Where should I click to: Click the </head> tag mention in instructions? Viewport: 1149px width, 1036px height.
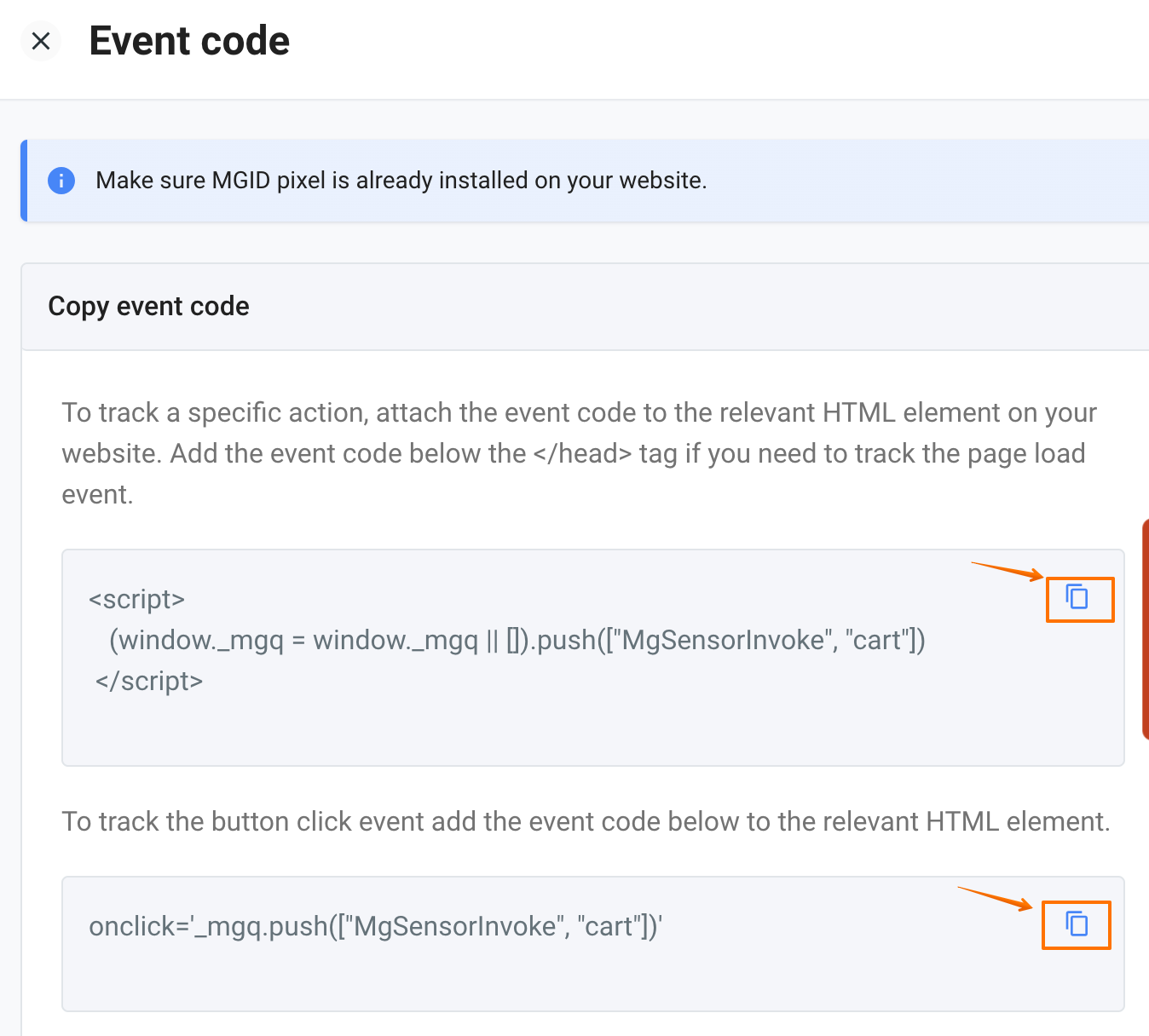pos(582,454)
